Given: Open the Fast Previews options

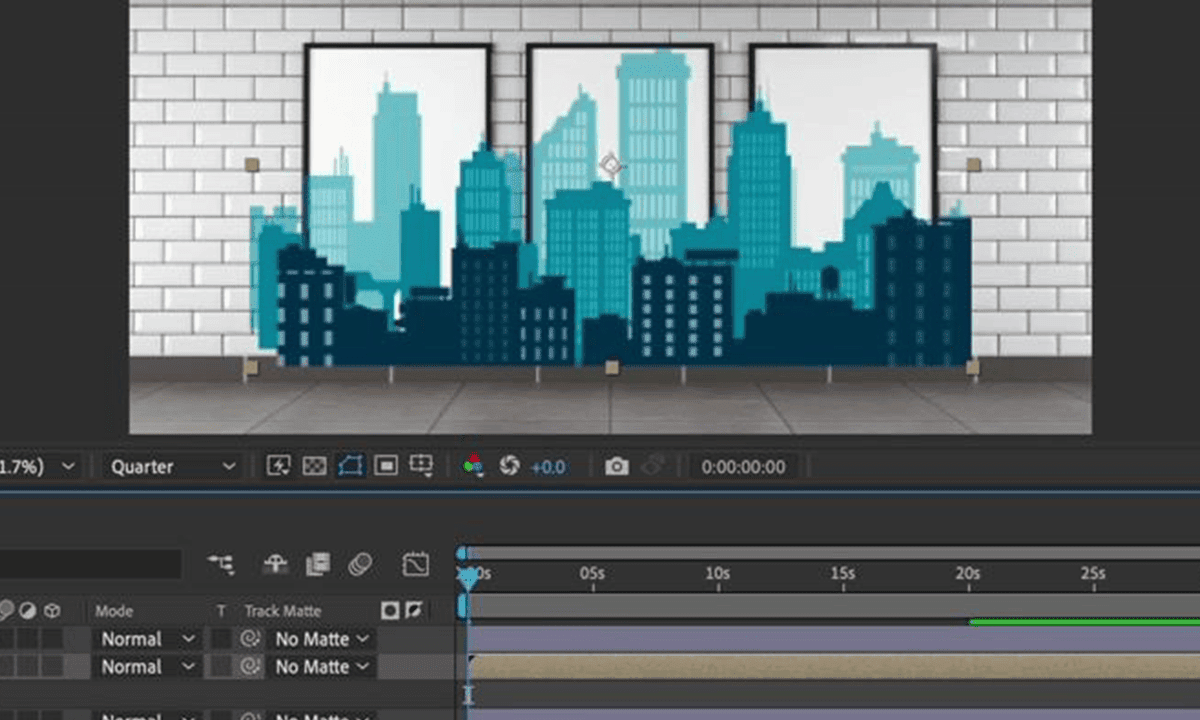Looking at the screenshot, I should (279, 465).
